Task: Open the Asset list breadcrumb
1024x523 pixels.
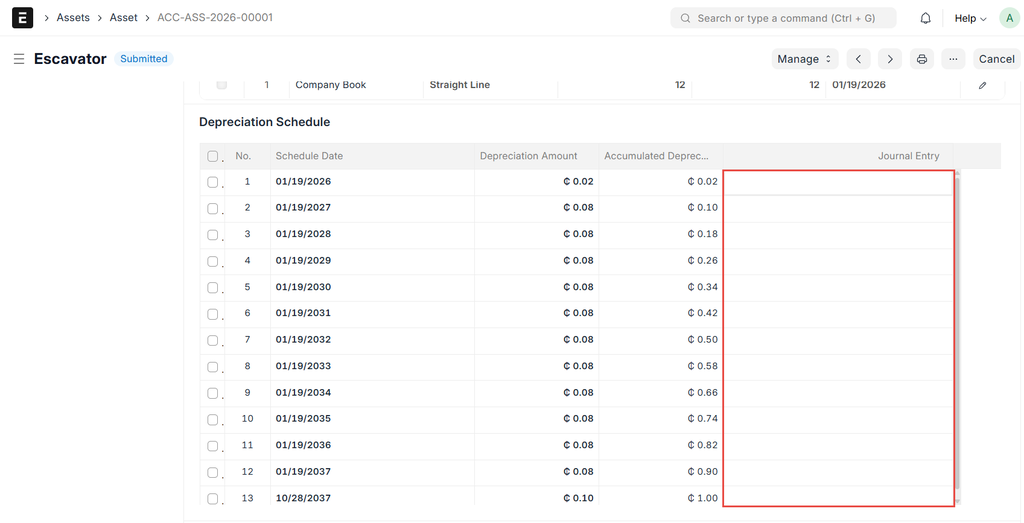Action: pos(124,18)
